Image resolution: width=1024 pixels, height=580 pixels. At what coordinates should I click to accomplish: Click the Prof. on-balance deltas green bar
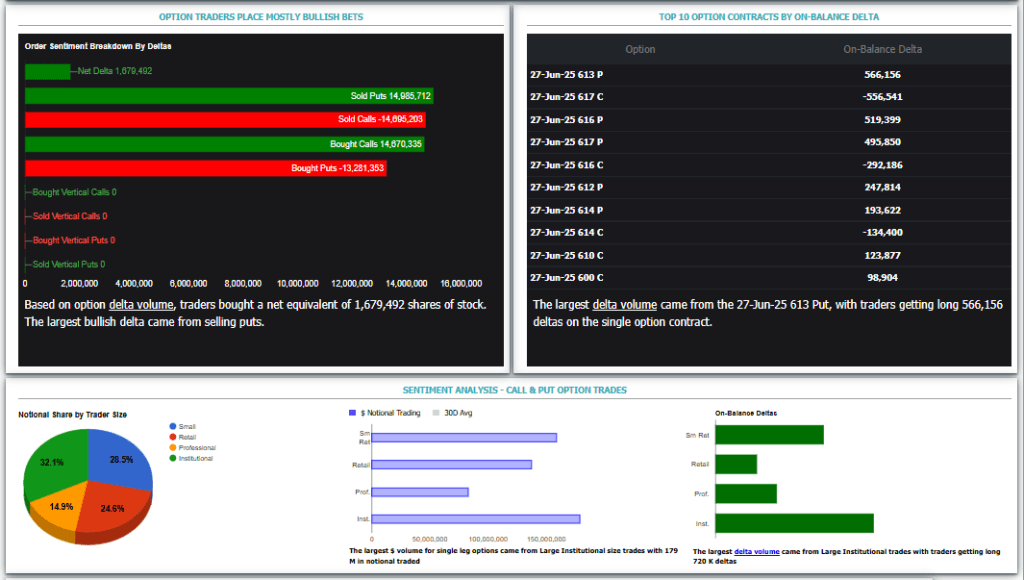click(x=746, y=494)
